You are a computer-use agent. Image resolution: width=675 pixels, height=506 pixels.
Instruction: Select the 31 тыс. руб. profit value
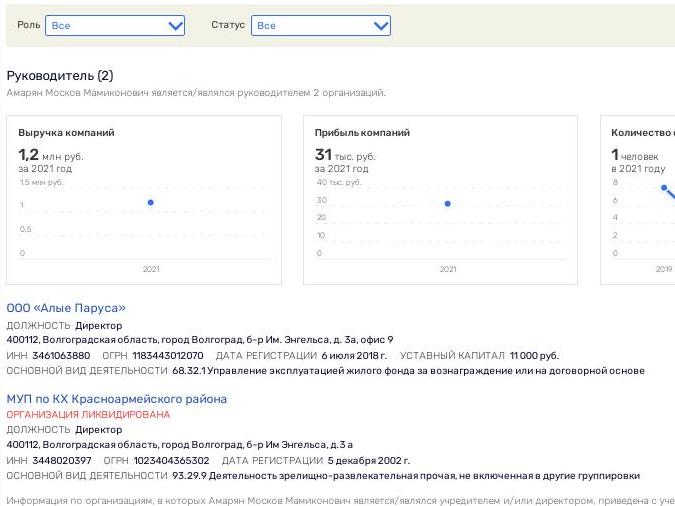(345, 155)
